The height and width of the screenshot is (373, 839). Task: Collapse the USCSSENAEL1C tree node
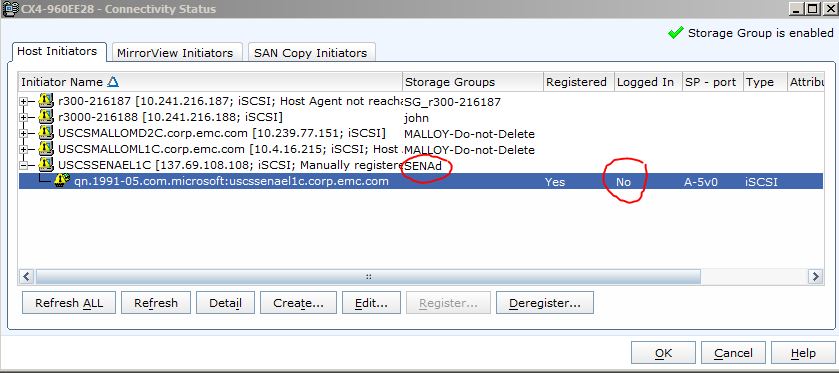click(24, 165)
